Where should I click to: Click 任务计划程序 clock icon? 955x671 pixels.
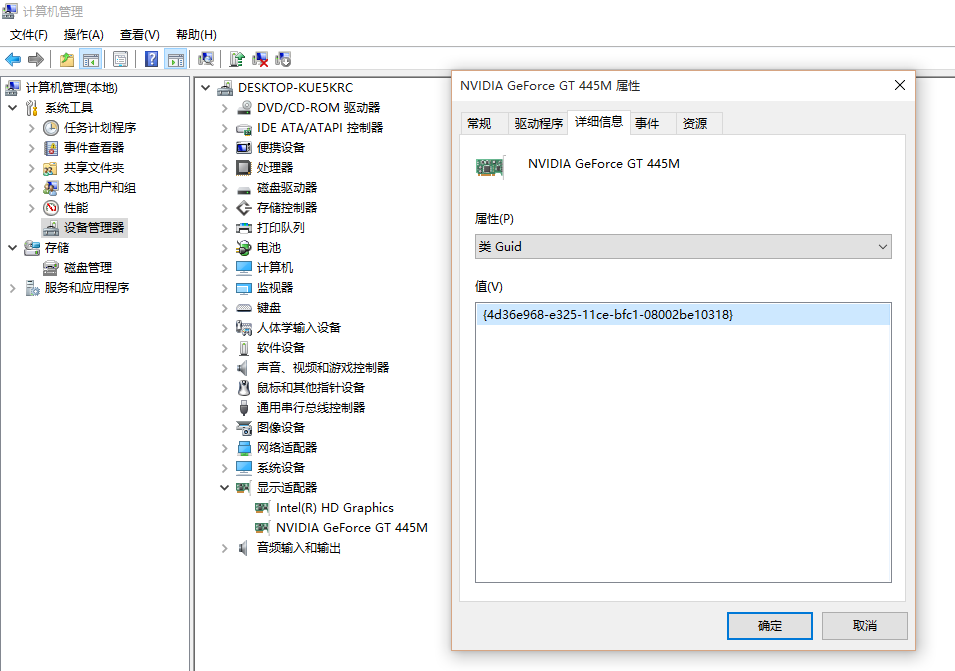point(51,128)
